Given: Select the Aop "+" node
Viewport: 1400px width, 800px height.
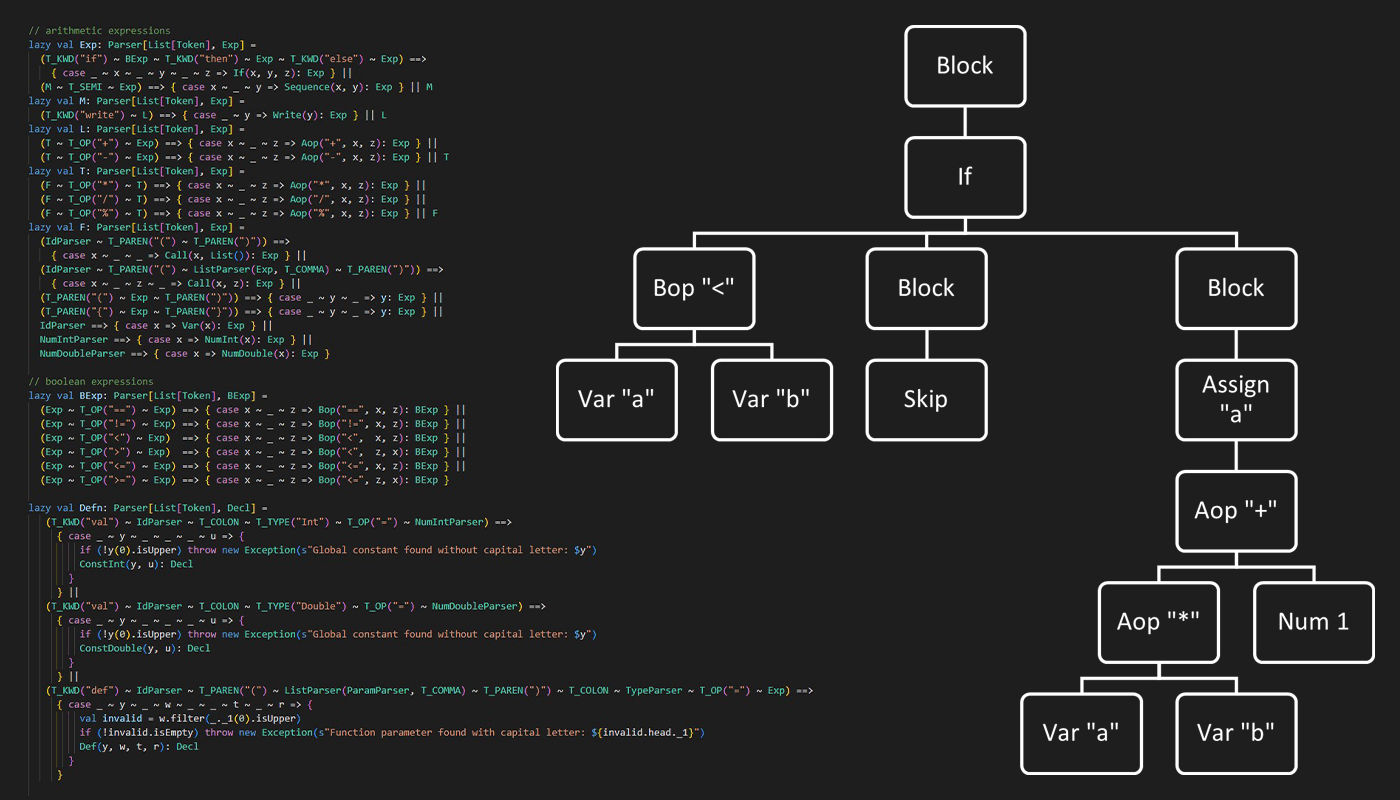Looking at the screenshot, I should pyautogui.click(x=1236, y=510).
